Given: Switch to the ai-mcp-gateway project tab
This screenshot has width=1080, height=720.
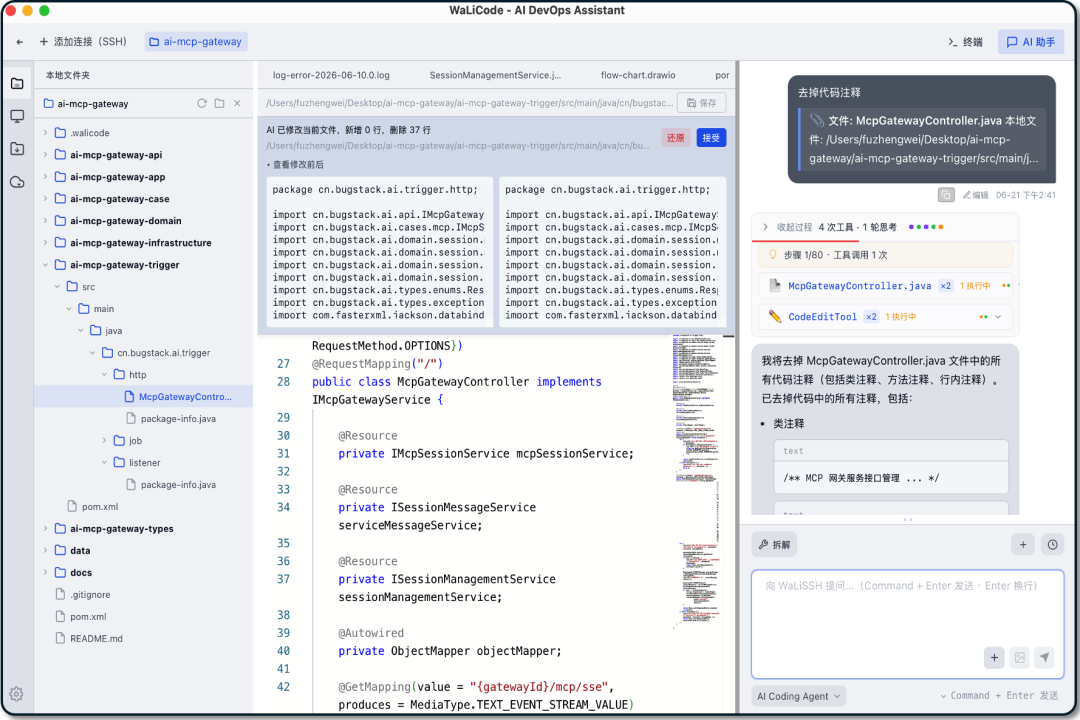Looking at the screenshot, I should pos(196,41).
